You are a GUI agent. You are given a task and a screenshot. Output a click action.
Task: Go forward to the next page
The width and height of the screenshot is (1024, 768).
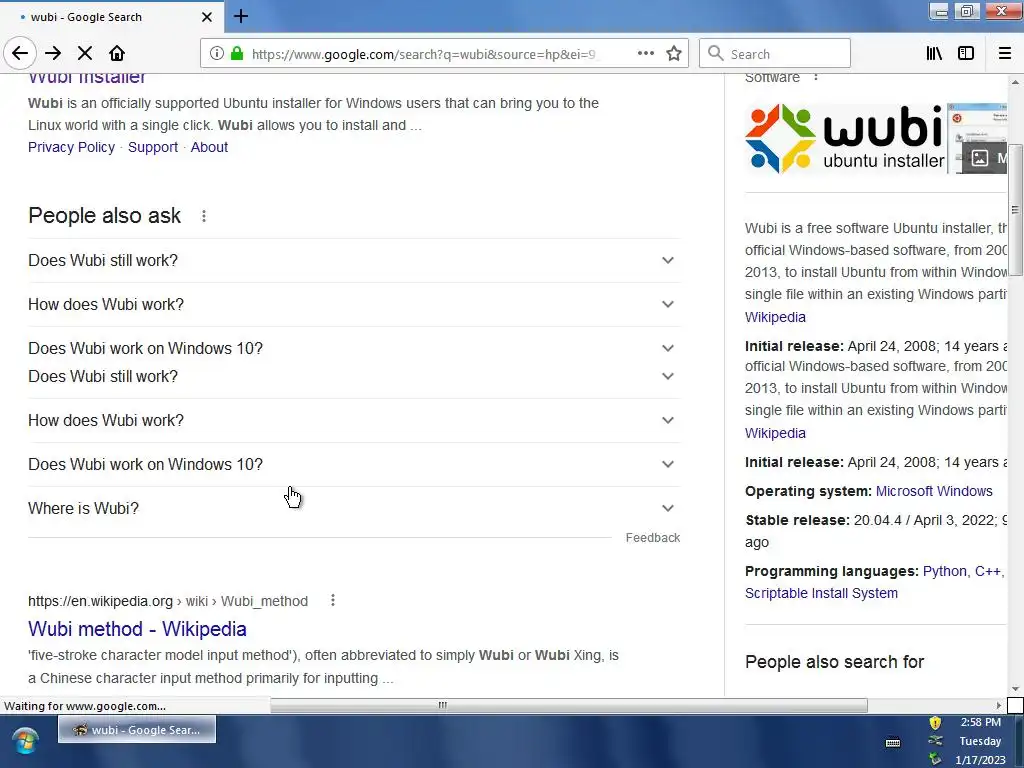(53, 54)
